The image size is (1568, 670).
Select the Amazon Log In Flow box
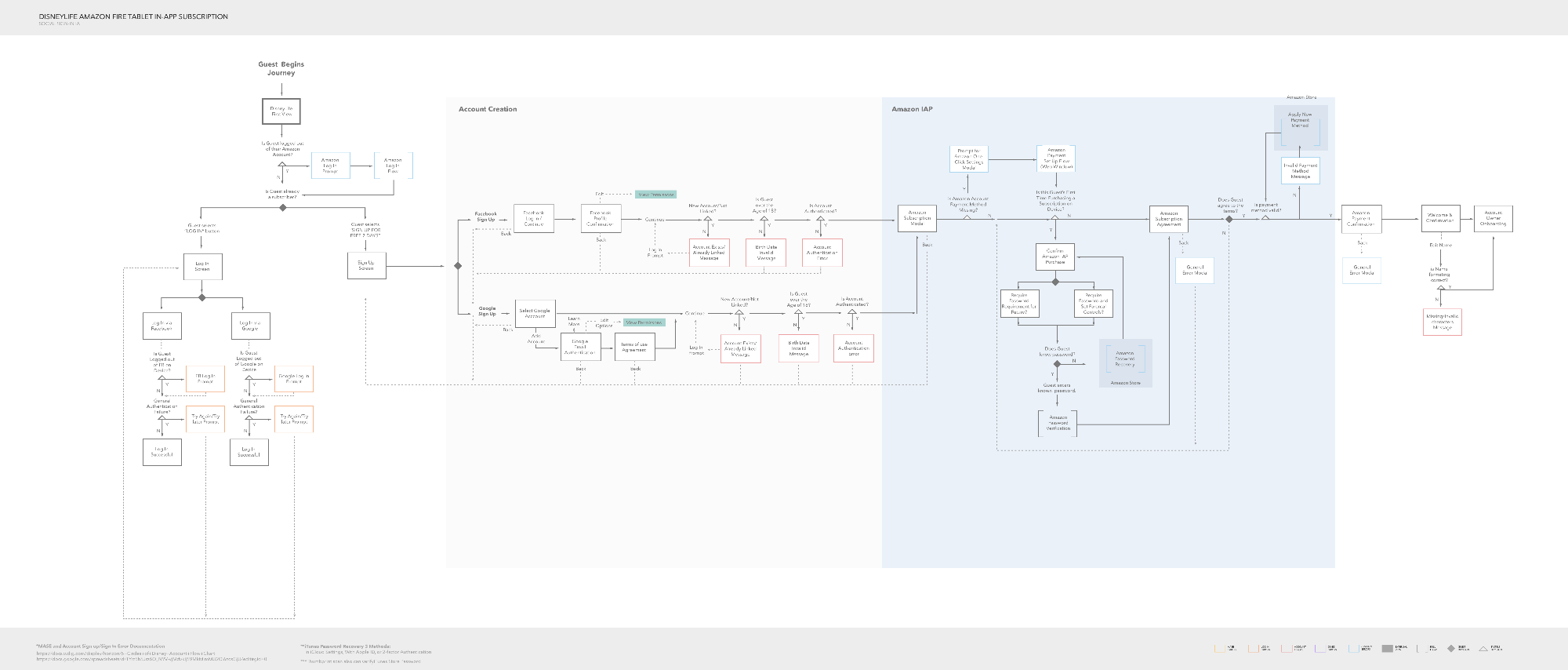393,166
